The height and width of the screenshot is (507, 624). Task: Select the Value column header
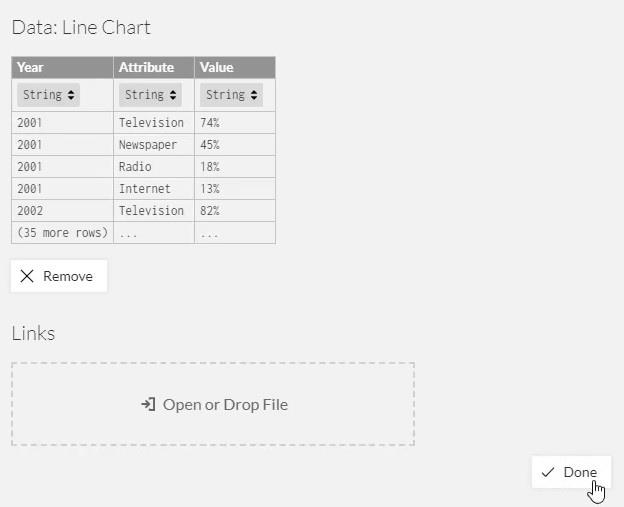click(235, 67)
